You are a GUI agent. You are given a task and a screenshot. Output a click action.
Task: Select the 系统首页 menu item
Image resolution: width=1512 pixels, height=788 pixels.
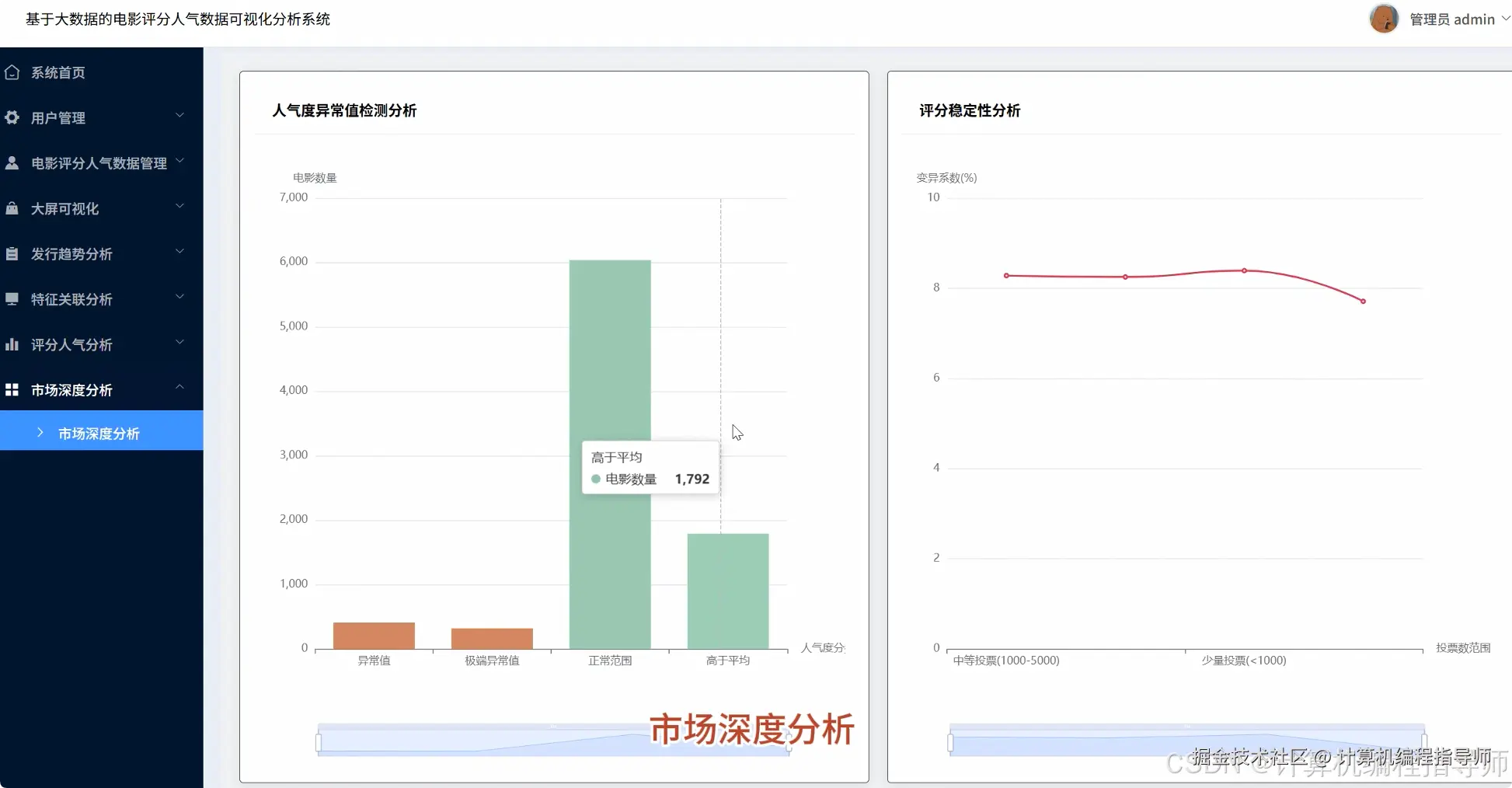click(58, 71)
